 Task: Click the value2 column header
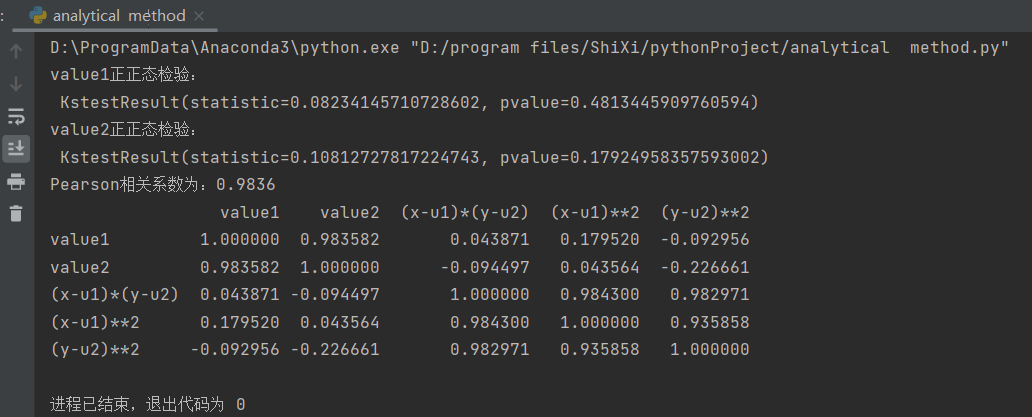tap(349, 212)
